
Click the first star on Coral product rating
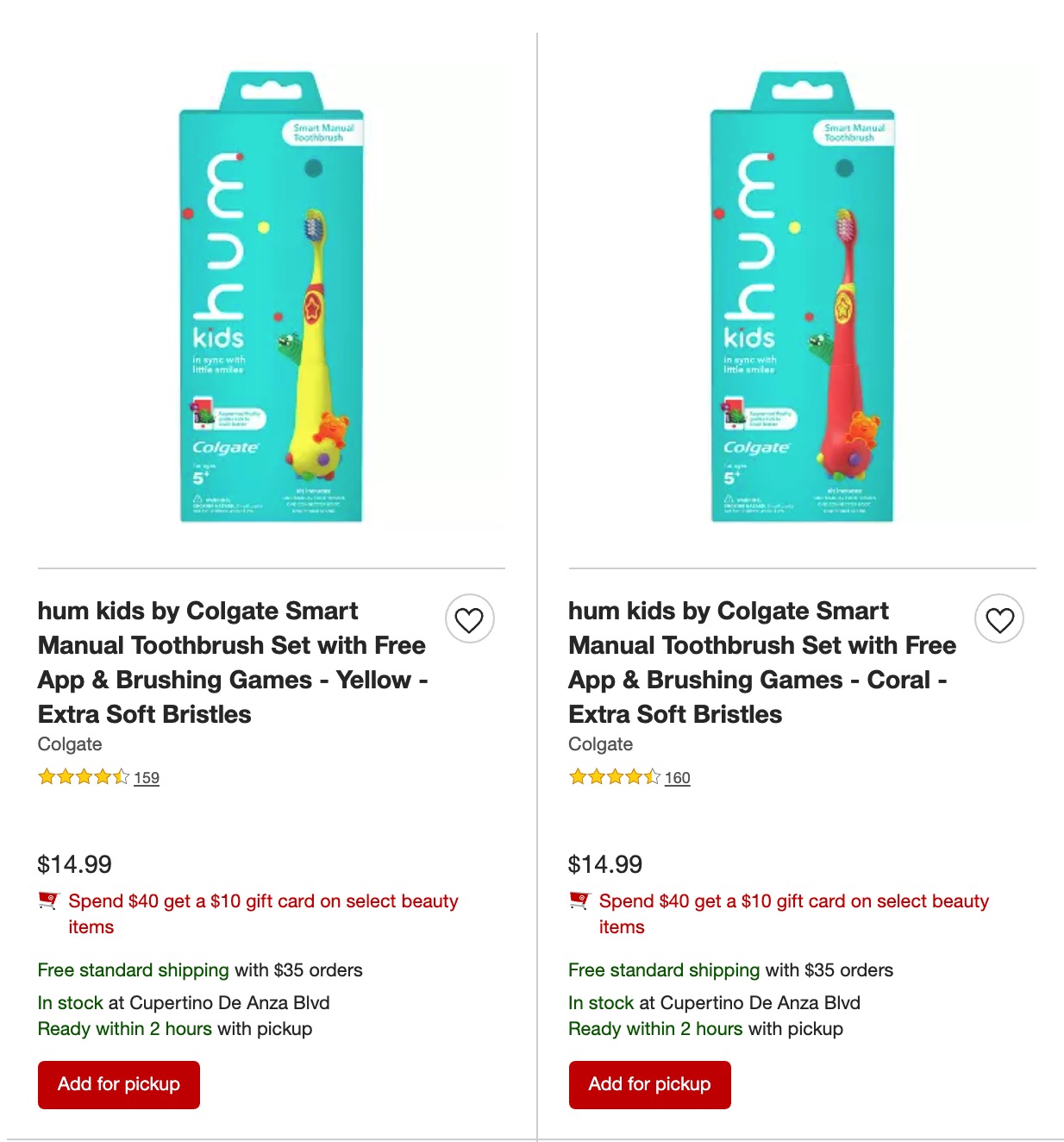pos(575,777)
